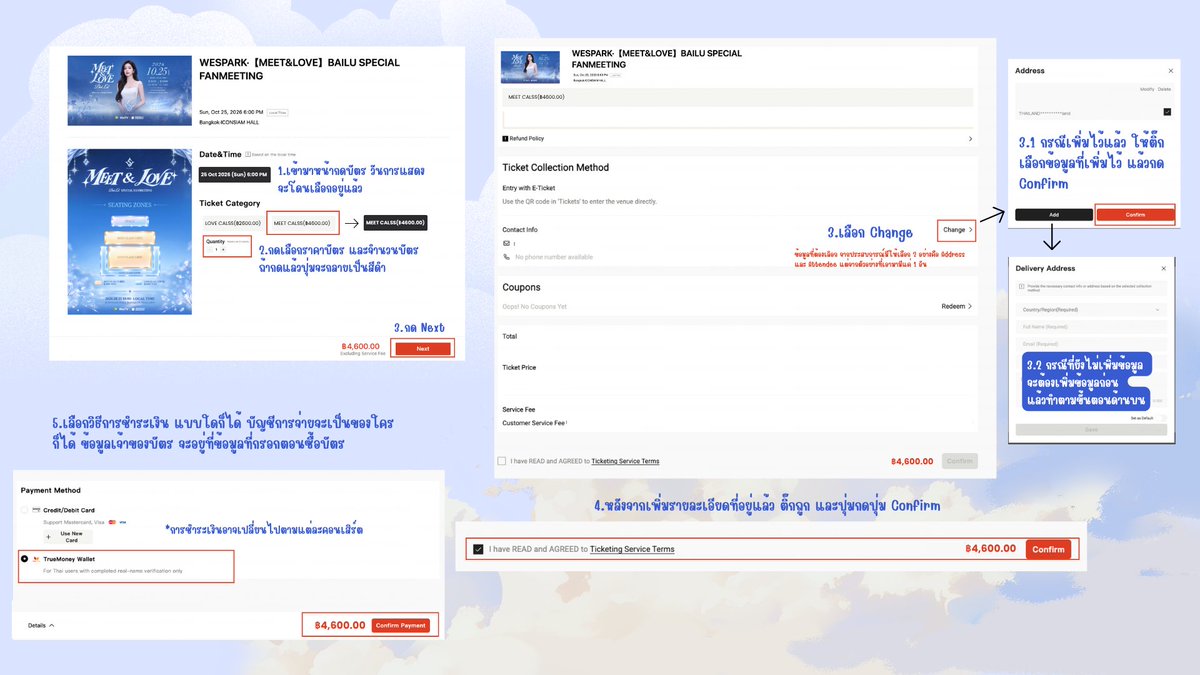The image size is (1200, 675).
Task: Select the Credit/Debit Card payment option
Action: [25, 510]
